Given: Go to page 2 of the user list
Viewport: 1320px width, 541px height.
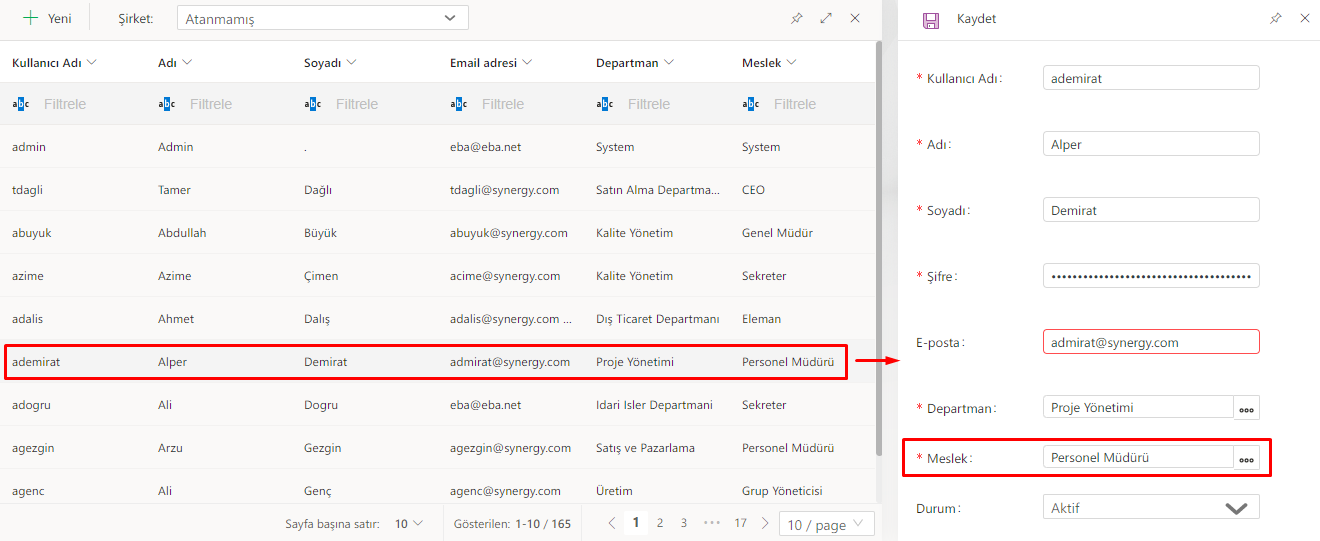Looking at the screenshot, I should [x=660, y=523].
